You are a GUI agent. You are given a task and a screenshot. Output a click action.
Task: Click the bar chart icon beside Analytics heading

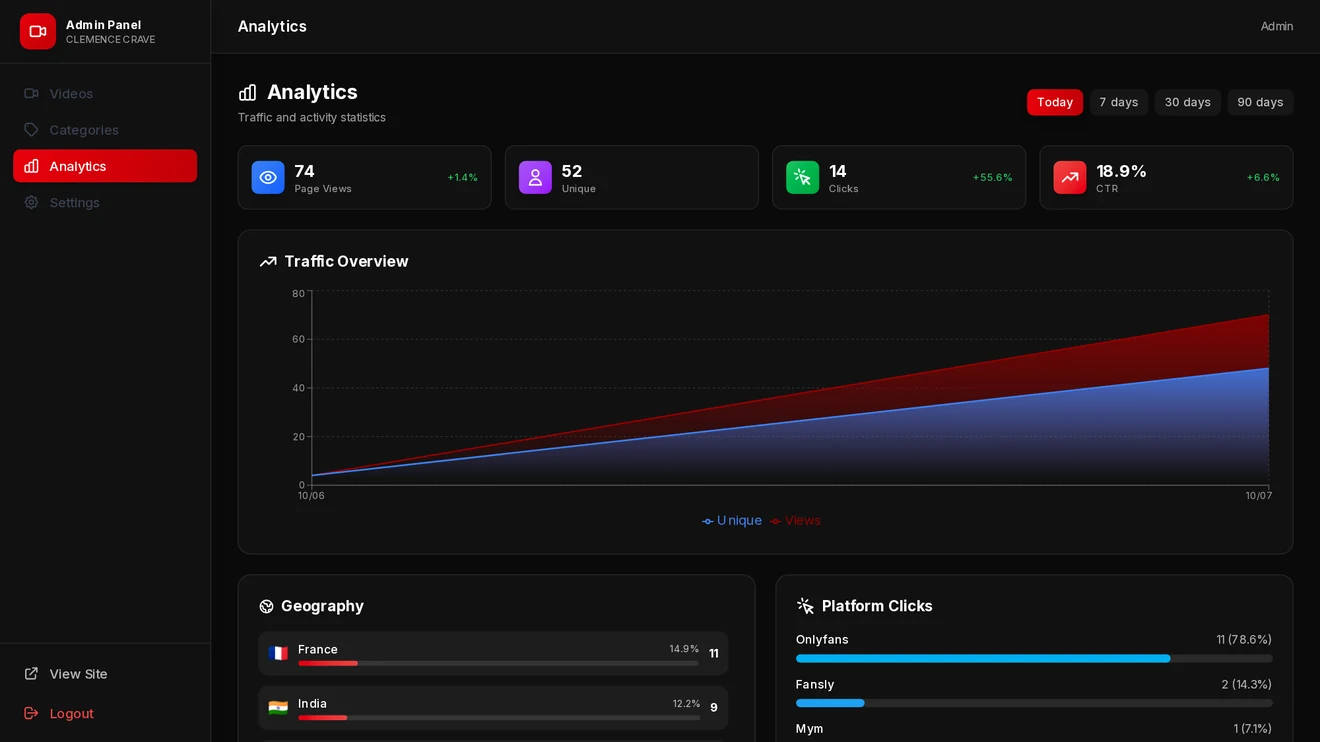(247, 92)
